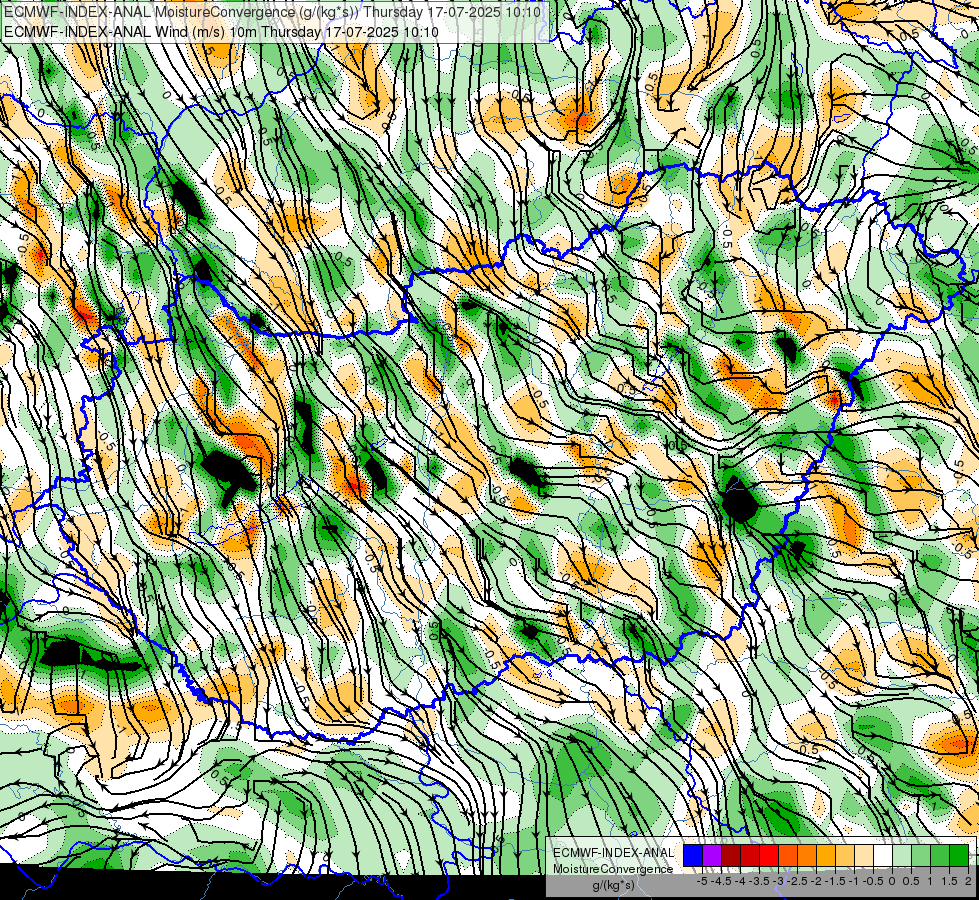This screenshot has height=900, width=979.
Task: Click the legend tick label 2
Action: (968, 881)
